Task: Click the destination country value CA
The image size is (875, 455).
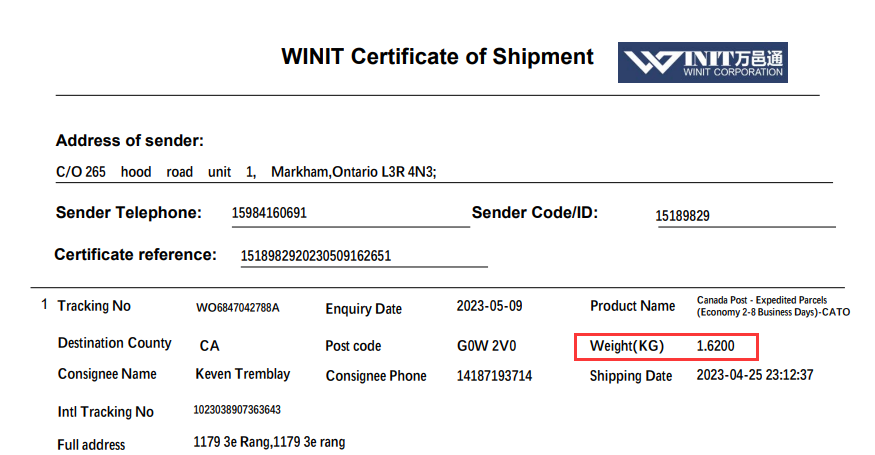Action: [x=210, y=346]
